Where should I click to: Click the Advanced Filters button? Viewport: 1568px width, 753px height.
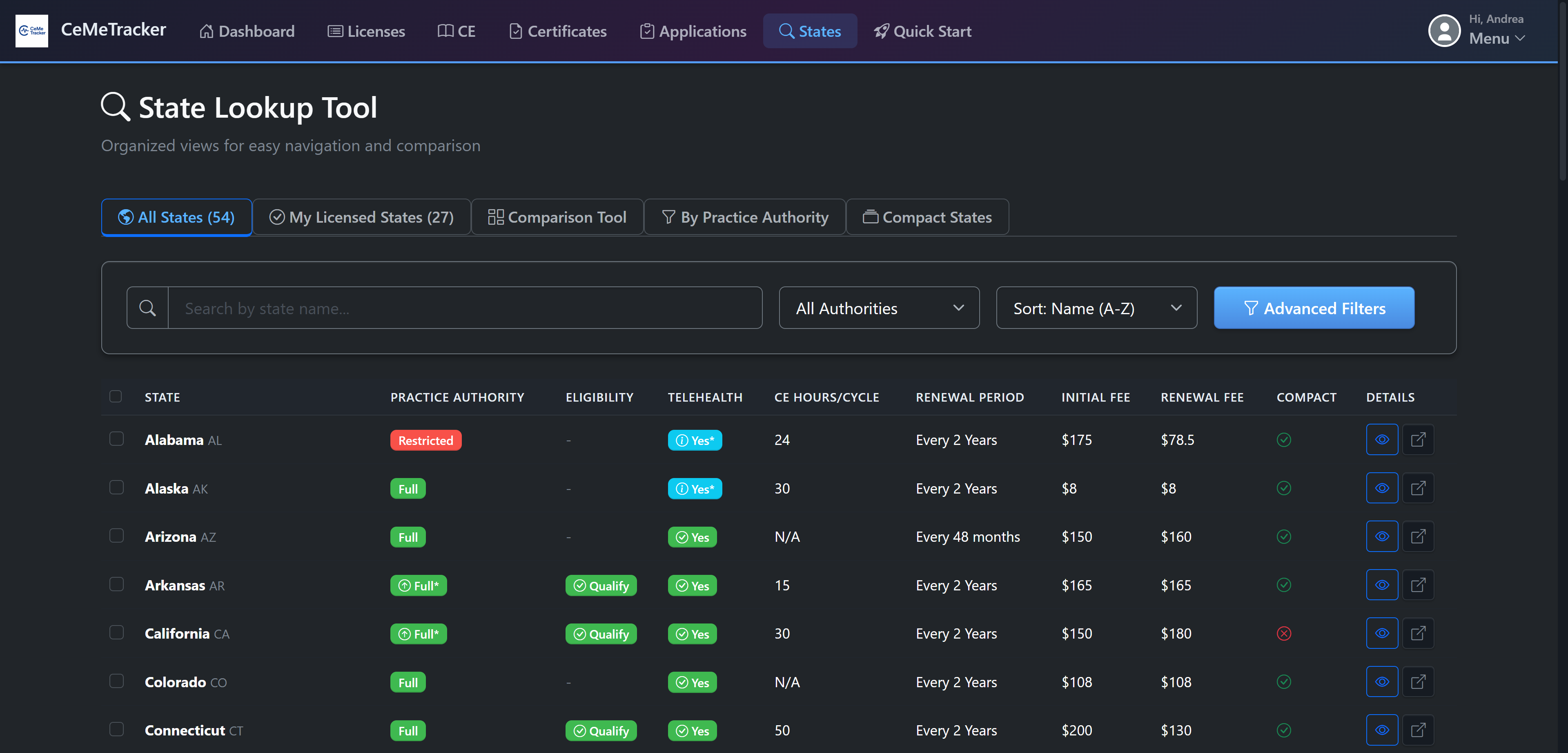pos(1314,308)
